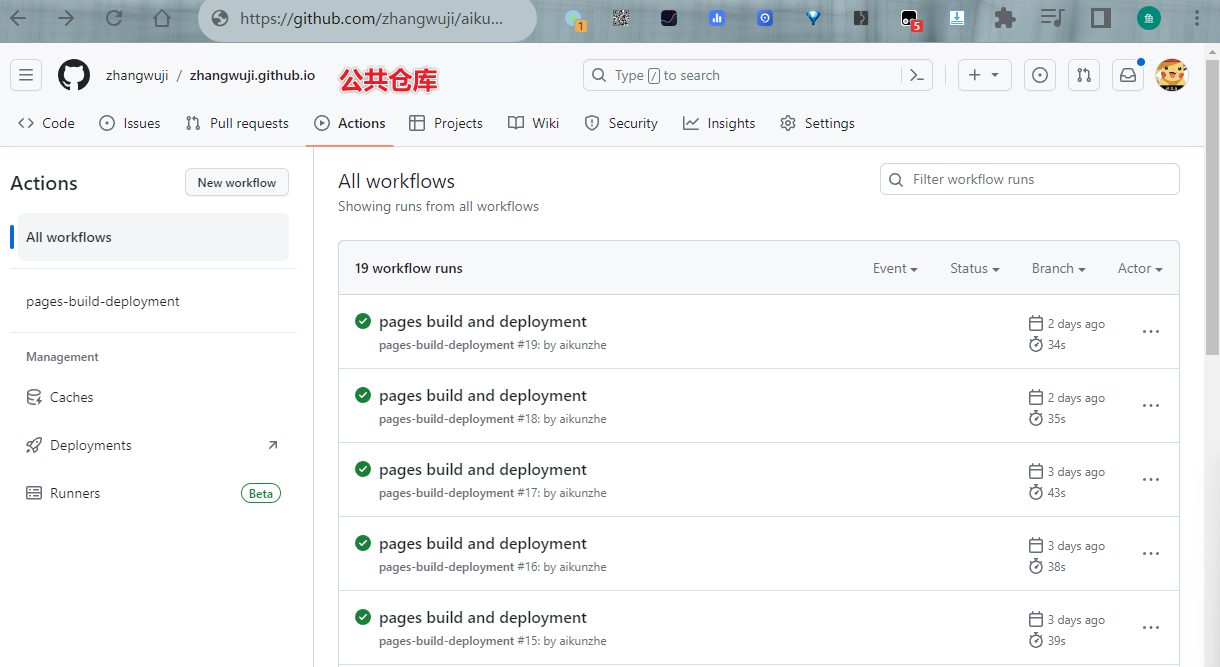
Task: Open the hamburger navigation menu
Action: tap(26, 75)
